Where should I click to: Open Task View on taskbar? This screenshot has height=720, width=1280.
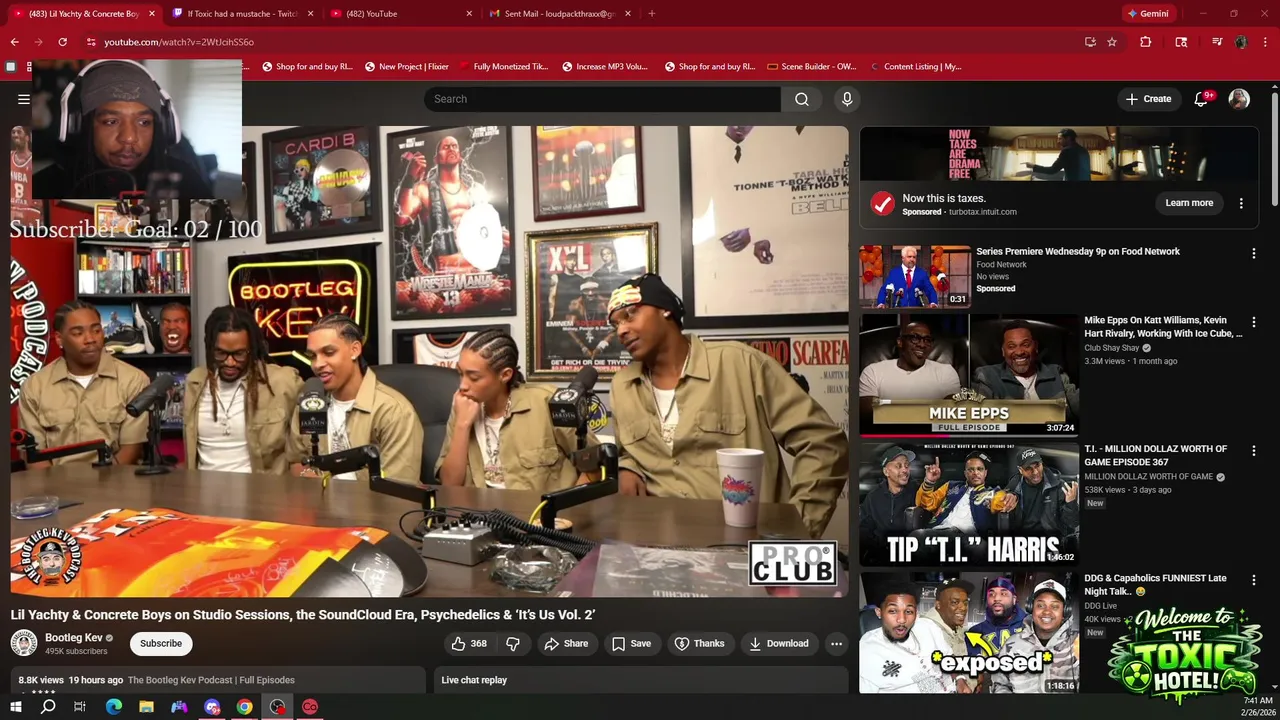pyautogui.click(x=80, y=707)
